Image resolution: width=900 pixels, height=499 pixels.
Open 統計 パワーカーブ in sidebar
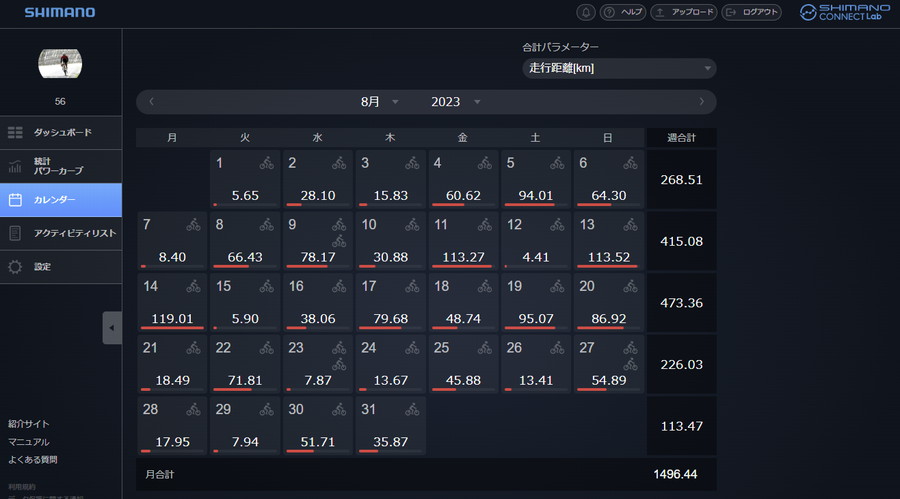61,166
